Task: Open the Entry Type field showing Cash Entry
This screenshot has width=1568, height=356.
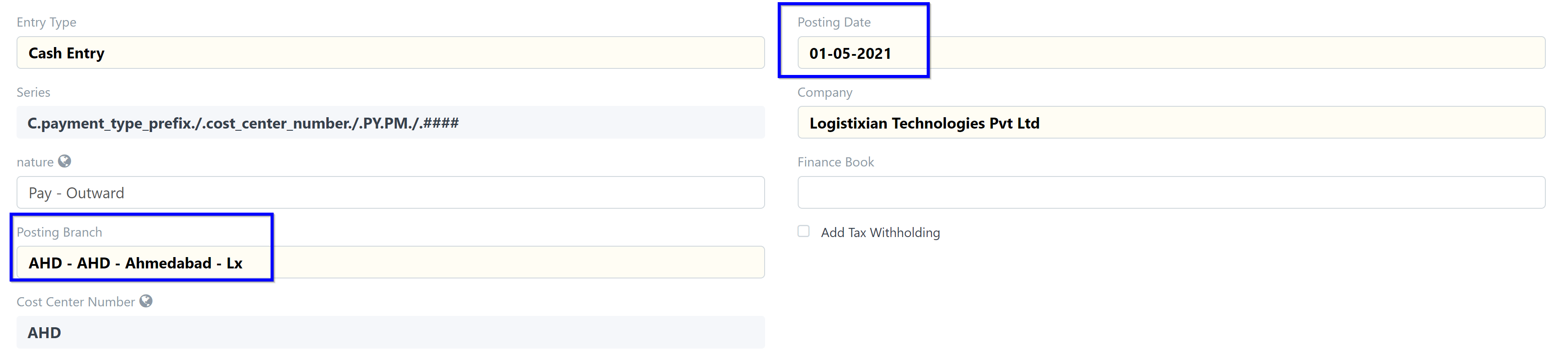Action: click(x=389, y=53)
